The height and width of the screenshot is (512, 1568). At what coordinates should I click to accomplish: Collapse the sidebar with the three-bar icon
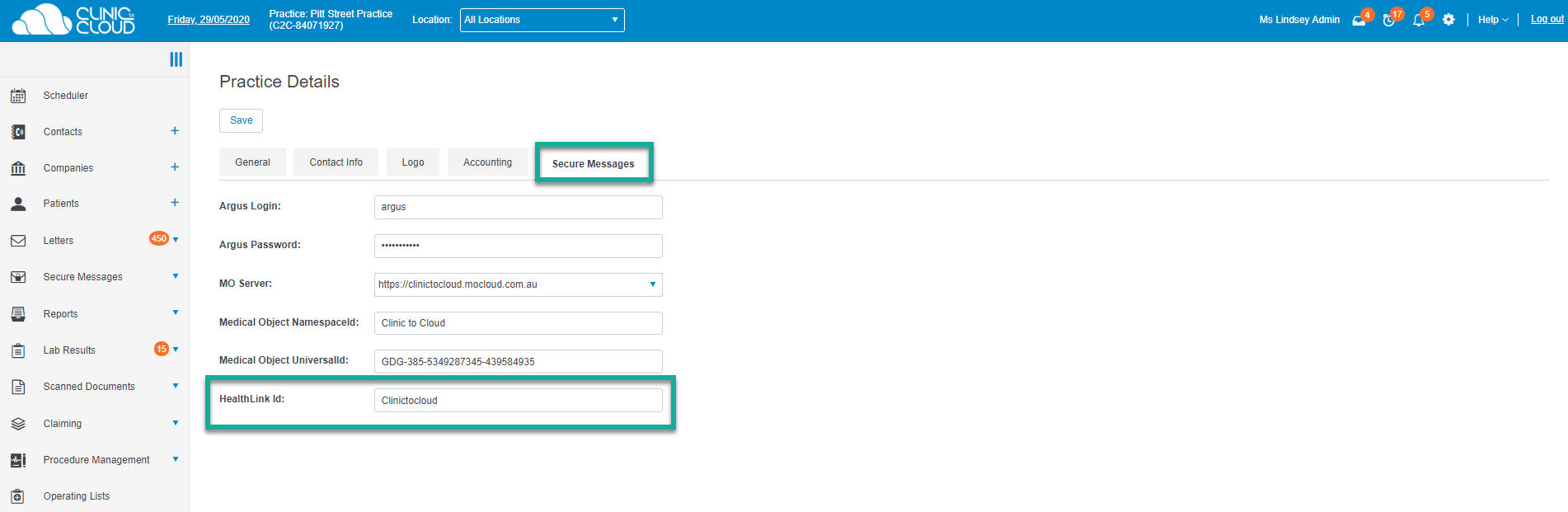coord(176,59)
